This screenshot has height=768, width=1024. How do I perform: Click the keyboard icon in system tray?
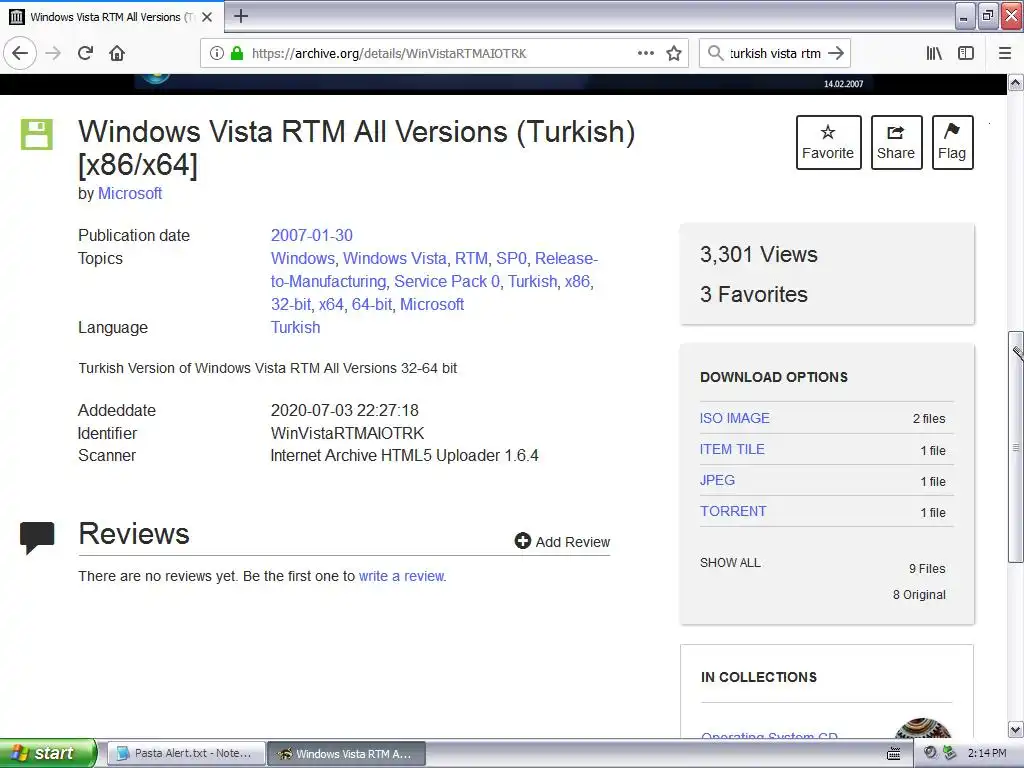893,753
